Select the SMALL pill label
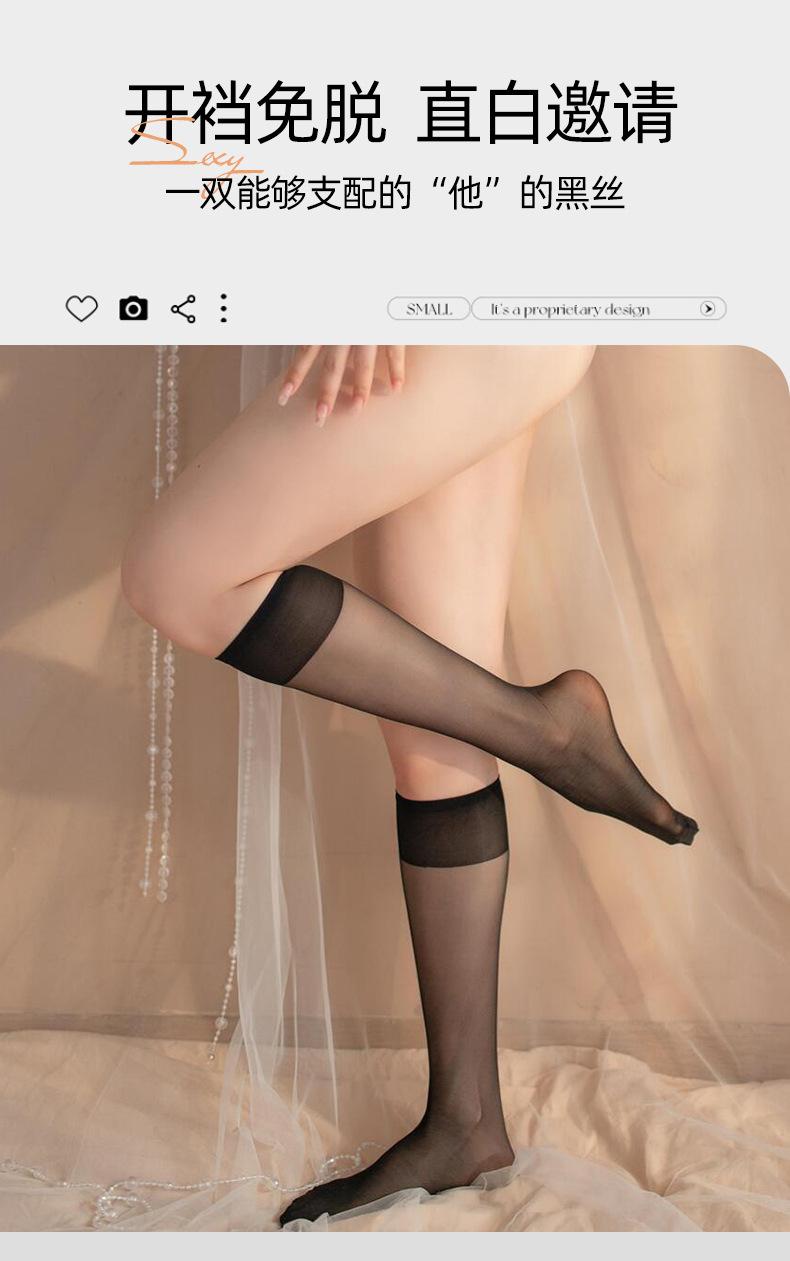The width and height of the screenshot is (790, 1261). (429, 309)
